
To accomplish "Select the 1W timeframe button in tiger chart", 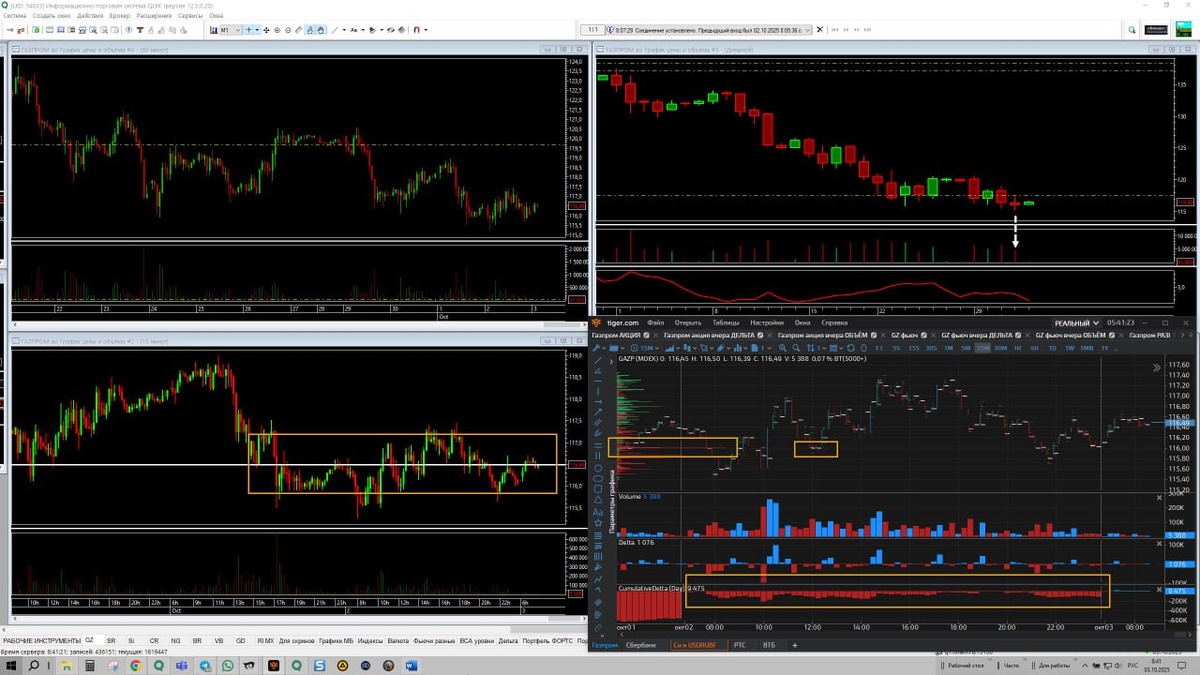I will [1069, 348].
